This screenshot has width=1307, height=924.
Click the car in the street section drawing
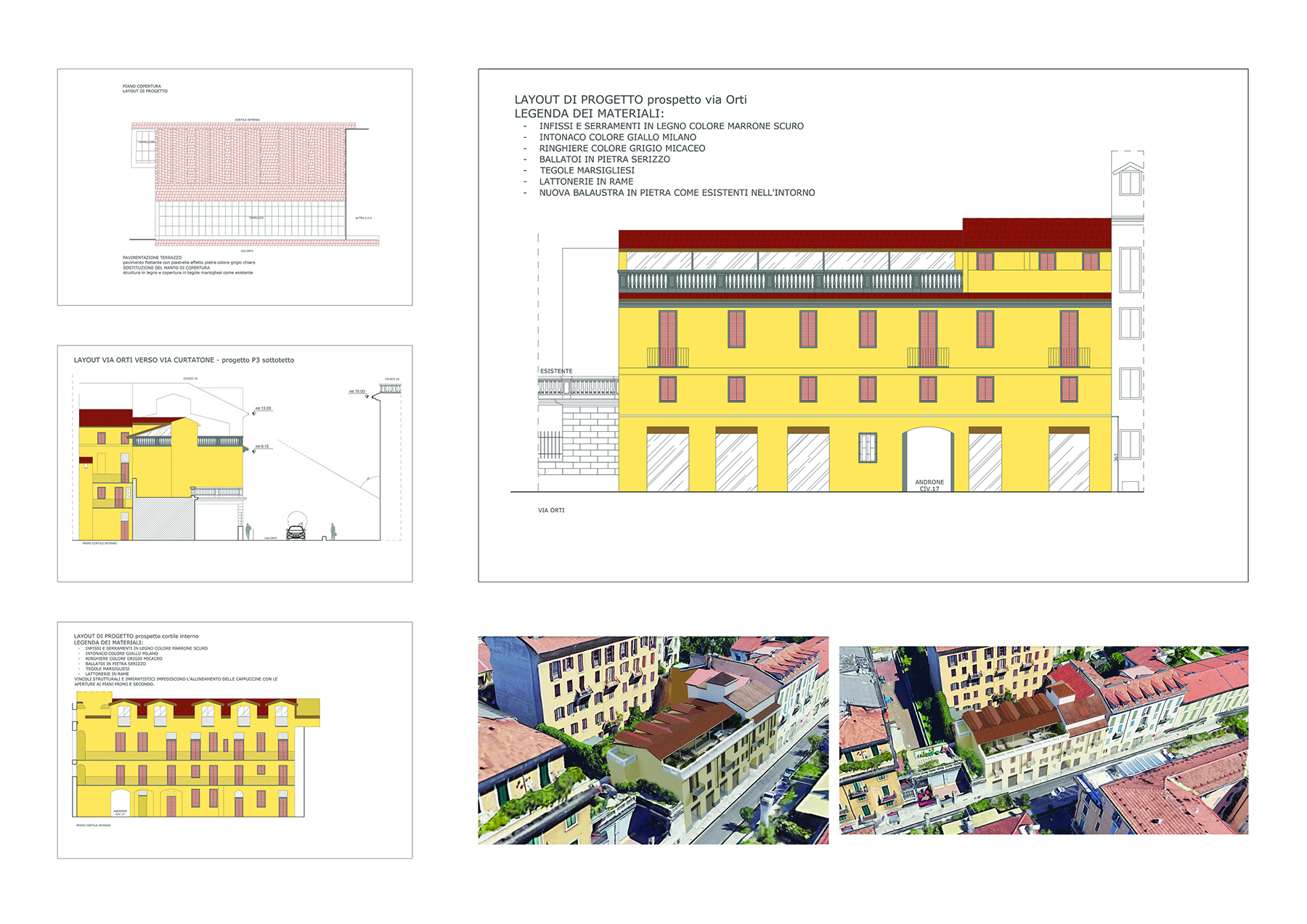pyautogui.click(x=296, y=533)
